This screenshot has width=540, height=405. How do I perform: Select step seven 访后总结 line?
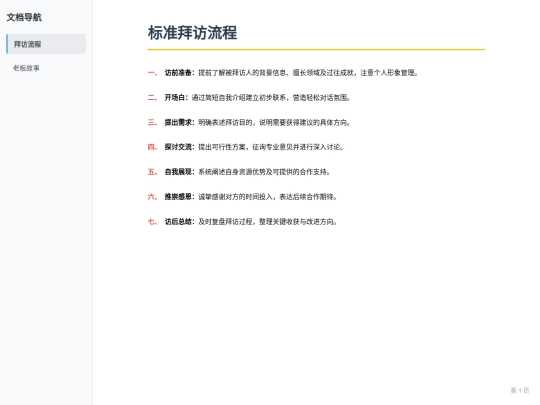pyautogui.click(x=242, y=221)
